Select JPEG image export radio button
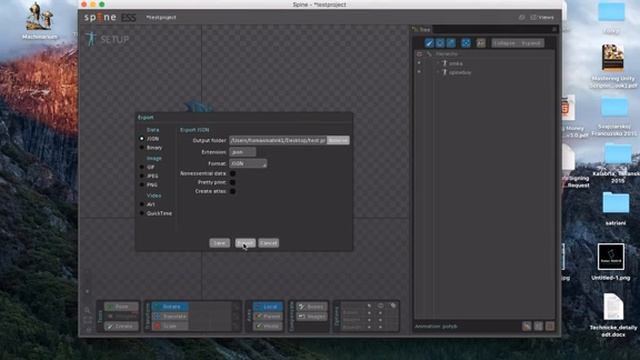 142,176
